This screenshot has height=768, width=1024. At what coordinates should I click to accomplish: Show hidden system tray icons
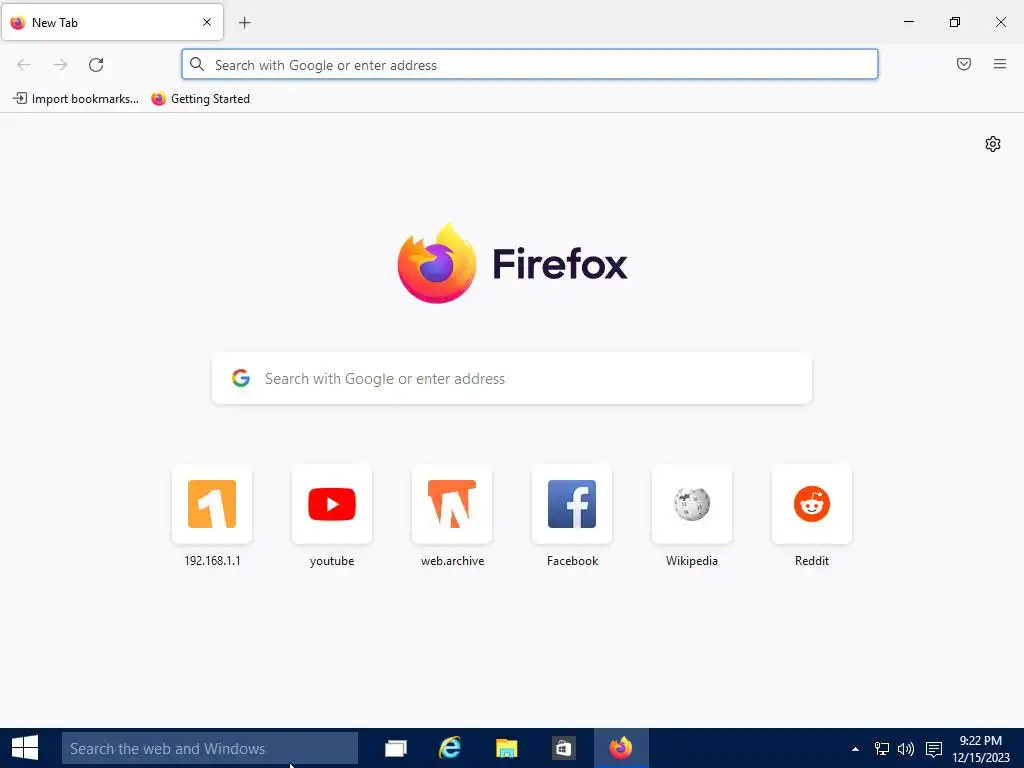pyautogui.click(x=855, y=749)
